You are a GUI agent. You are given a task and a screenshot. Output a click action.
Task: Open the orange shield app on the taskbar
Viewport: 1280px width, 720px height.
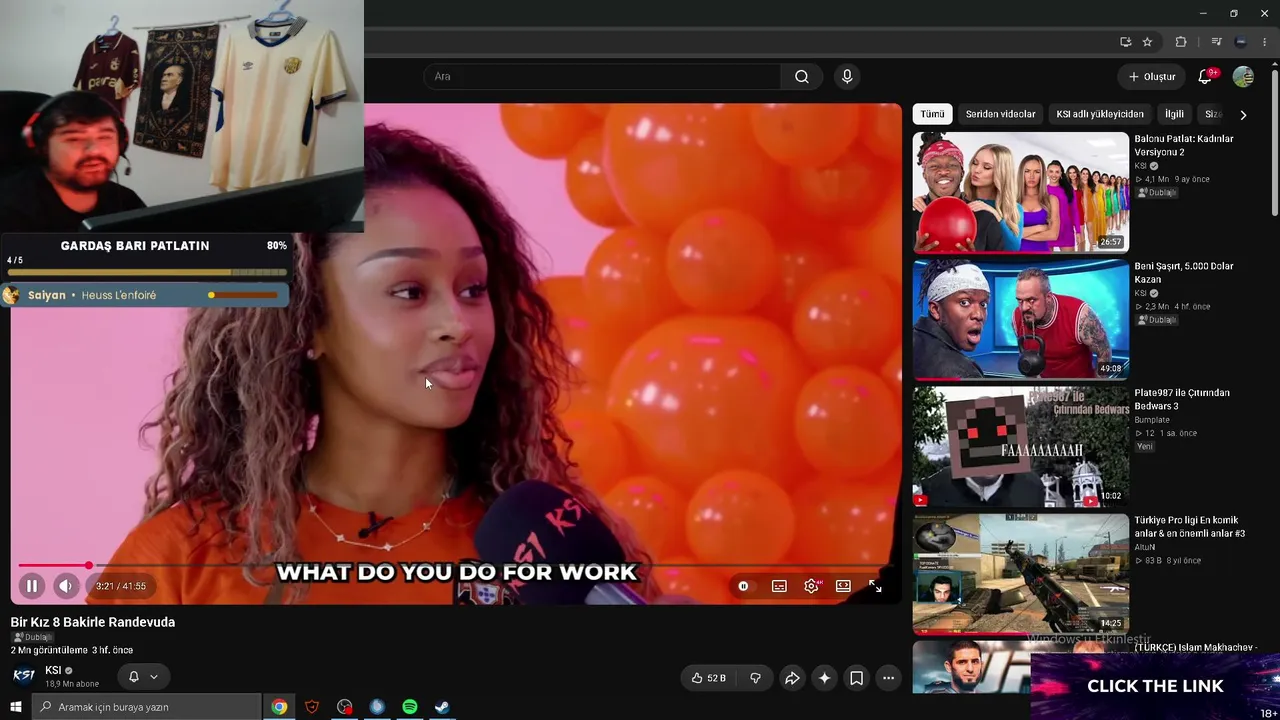(x=312, y=707)
